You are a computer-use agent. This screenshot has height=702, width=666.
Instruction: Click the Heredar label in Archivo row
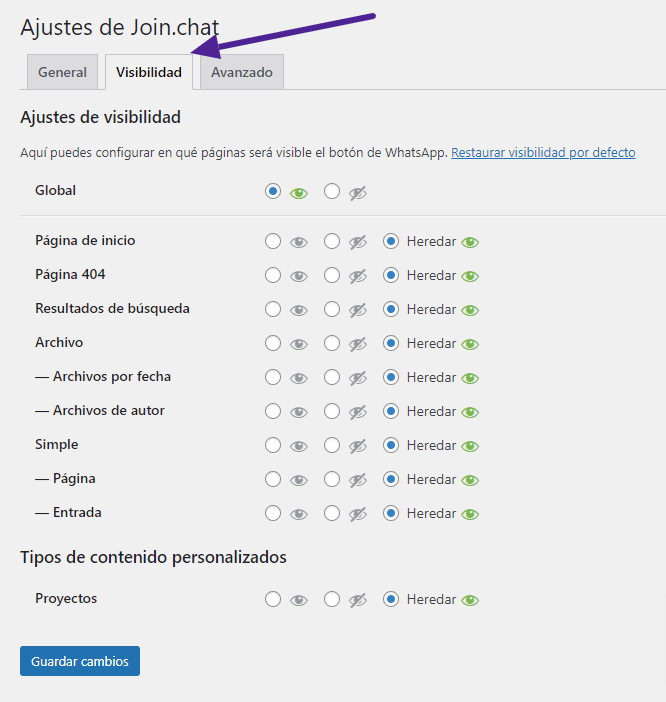coord(431,344)
